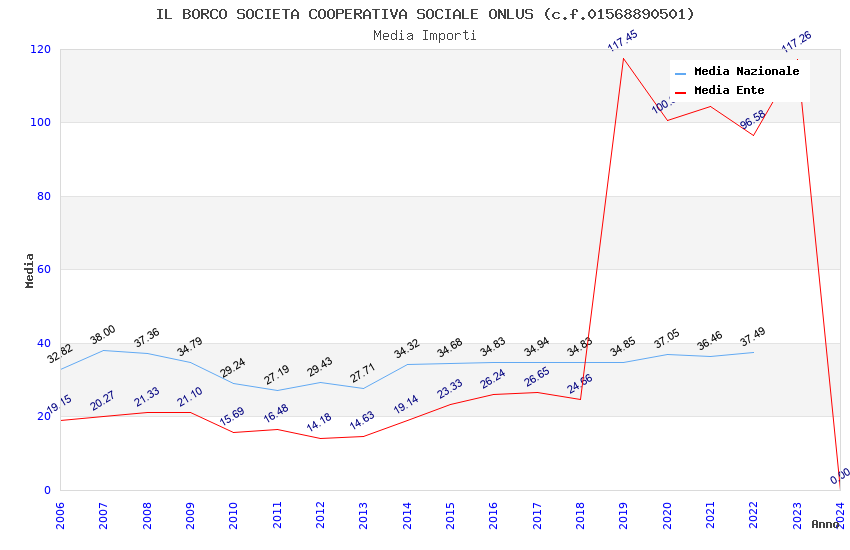850x550 pixels.
Task: Click the 15.69 data label
Action: click(232, 416)
